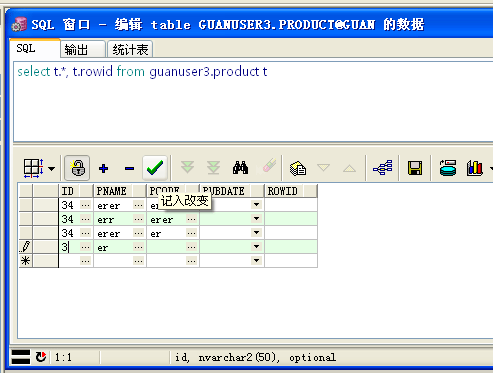Go to previous record up triangle
Image resolution: width=493 pixels, height=373 pixels.
[x=349, y=168]
